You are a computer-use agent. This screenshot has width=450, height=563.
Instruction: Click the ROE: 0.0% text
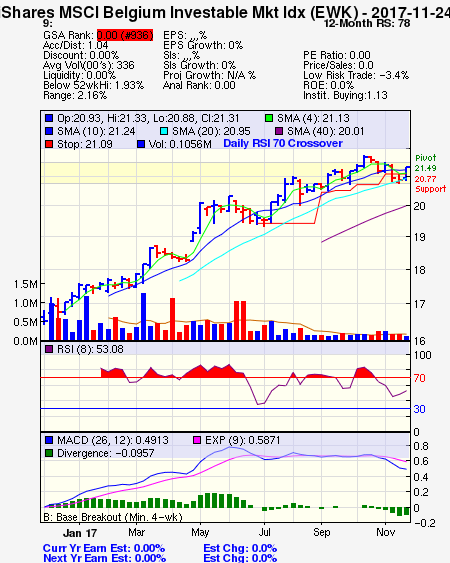(x=328, y=85)
